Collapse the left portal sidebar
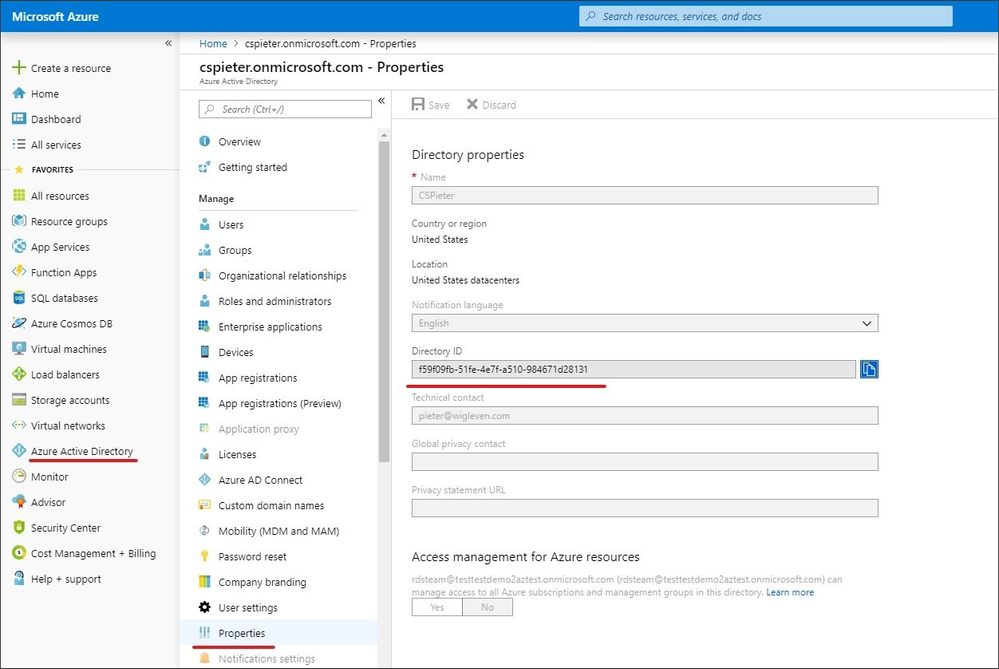 (x=168, y=43)
